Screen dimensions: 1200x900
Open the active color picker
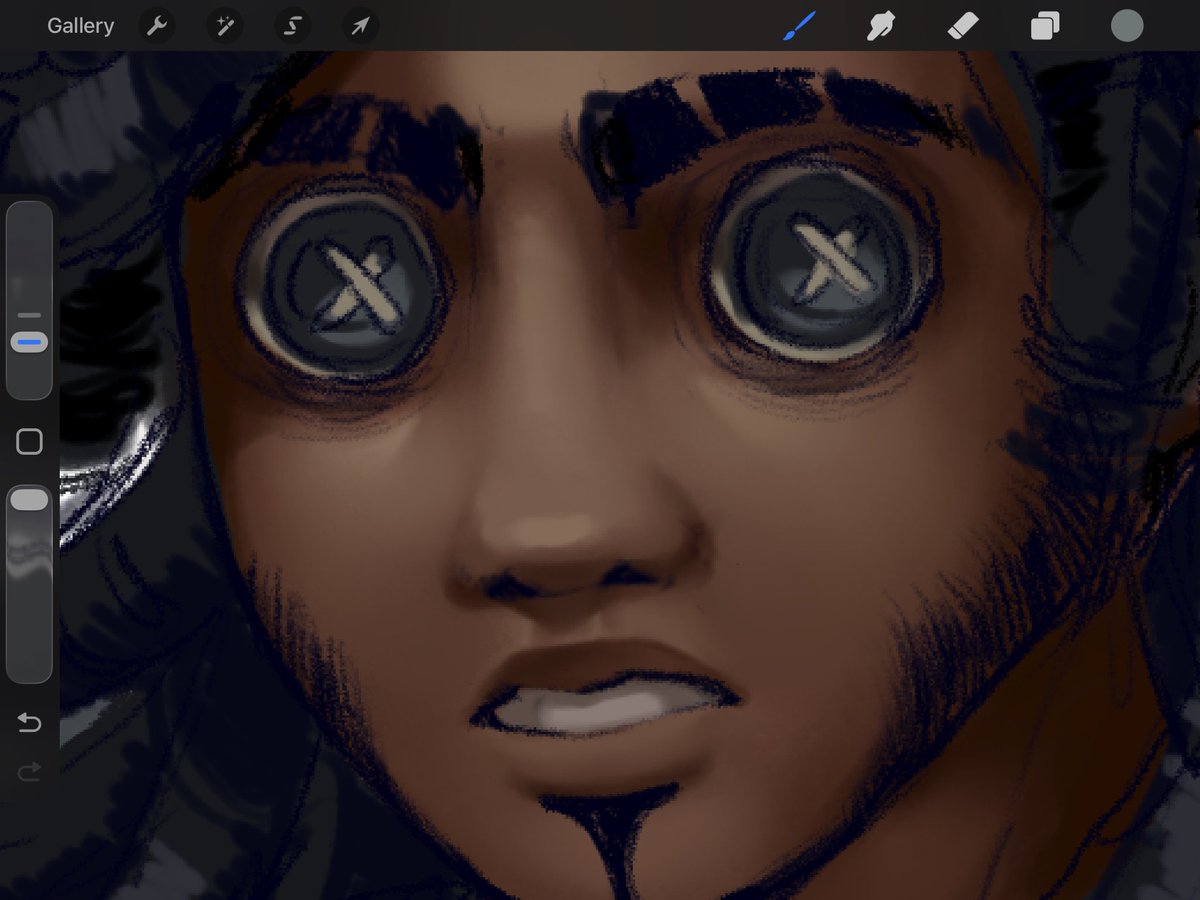coord(1127,26)
